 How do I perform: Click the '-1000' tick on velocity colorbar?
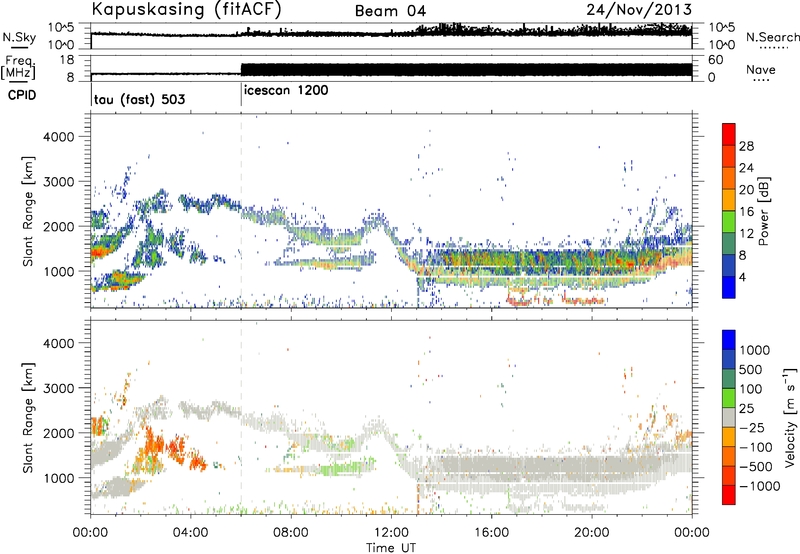[760, 486]
